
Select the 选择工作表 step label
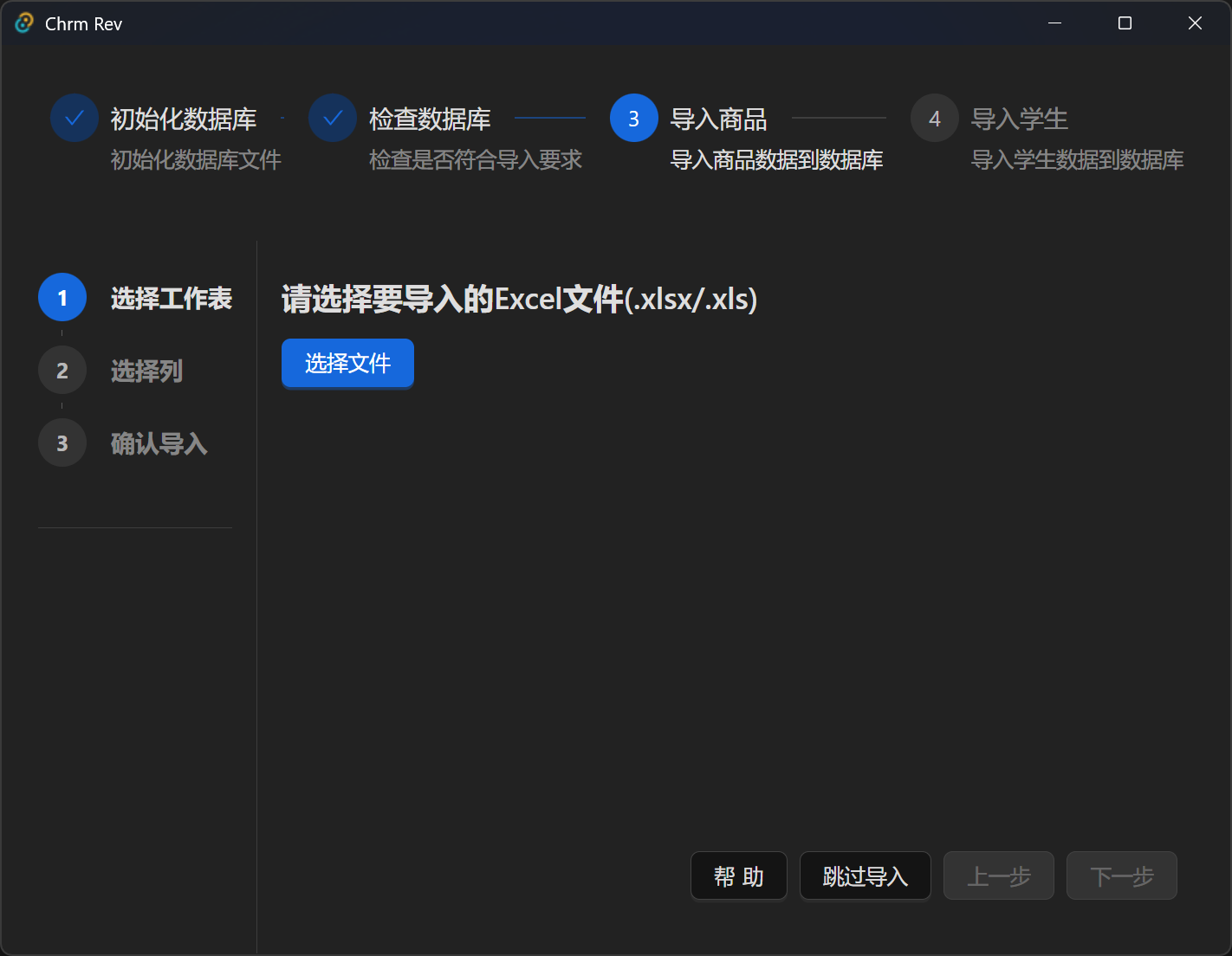[172, 299]
